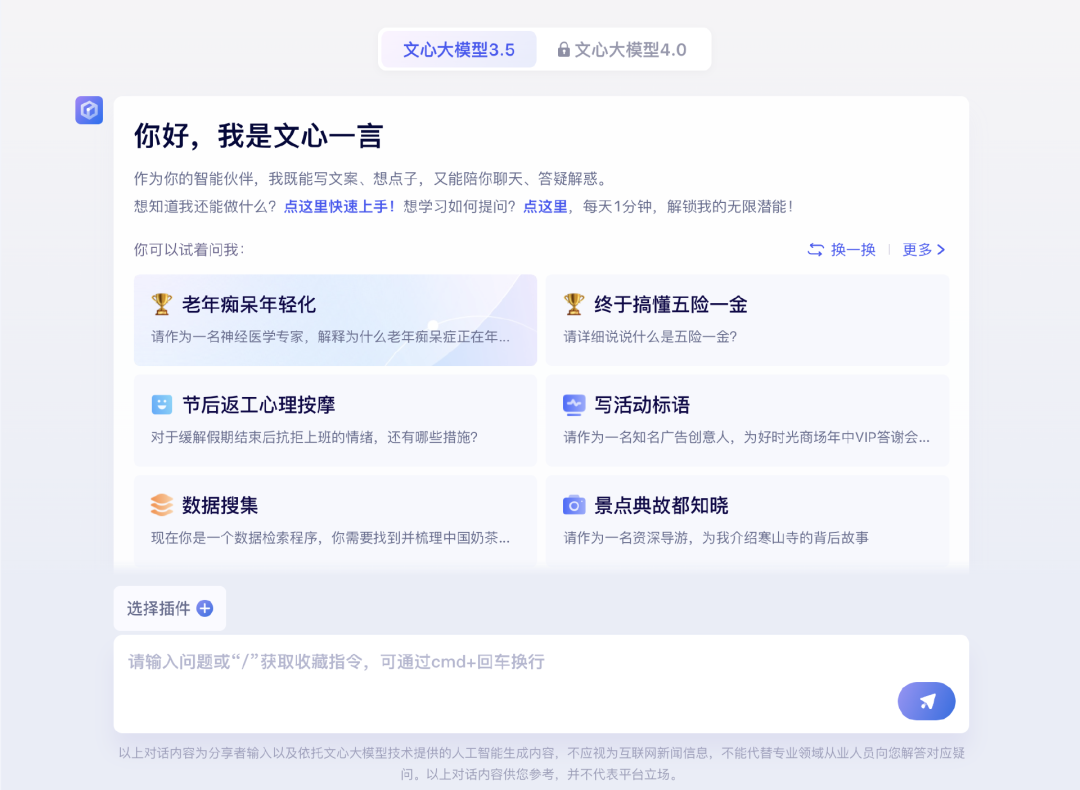Click the orange layers icon on 数据搜集
1080x790 pixels.
162,505
